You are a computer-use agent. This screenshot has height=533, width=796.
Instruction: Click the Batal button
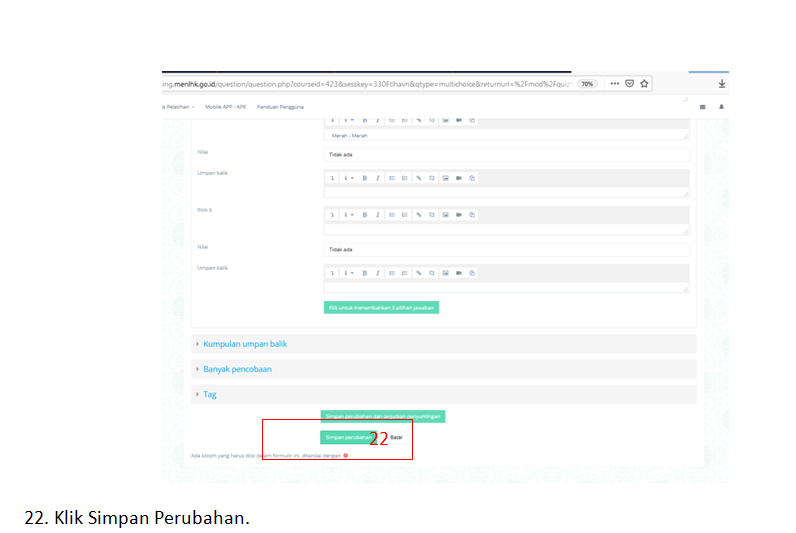(x=396, y=437)
